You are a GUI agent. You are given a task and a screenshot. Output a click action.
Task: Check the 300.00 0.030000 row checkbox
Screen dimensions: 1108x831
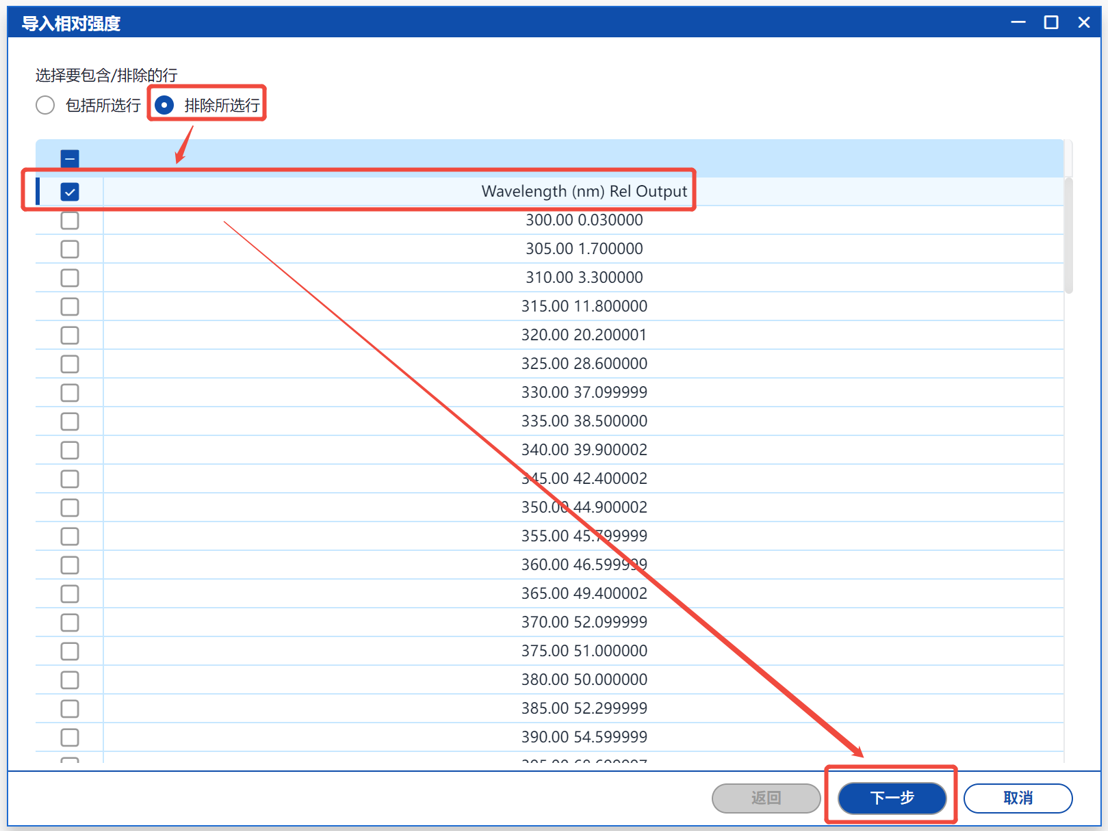coord(70,220)
